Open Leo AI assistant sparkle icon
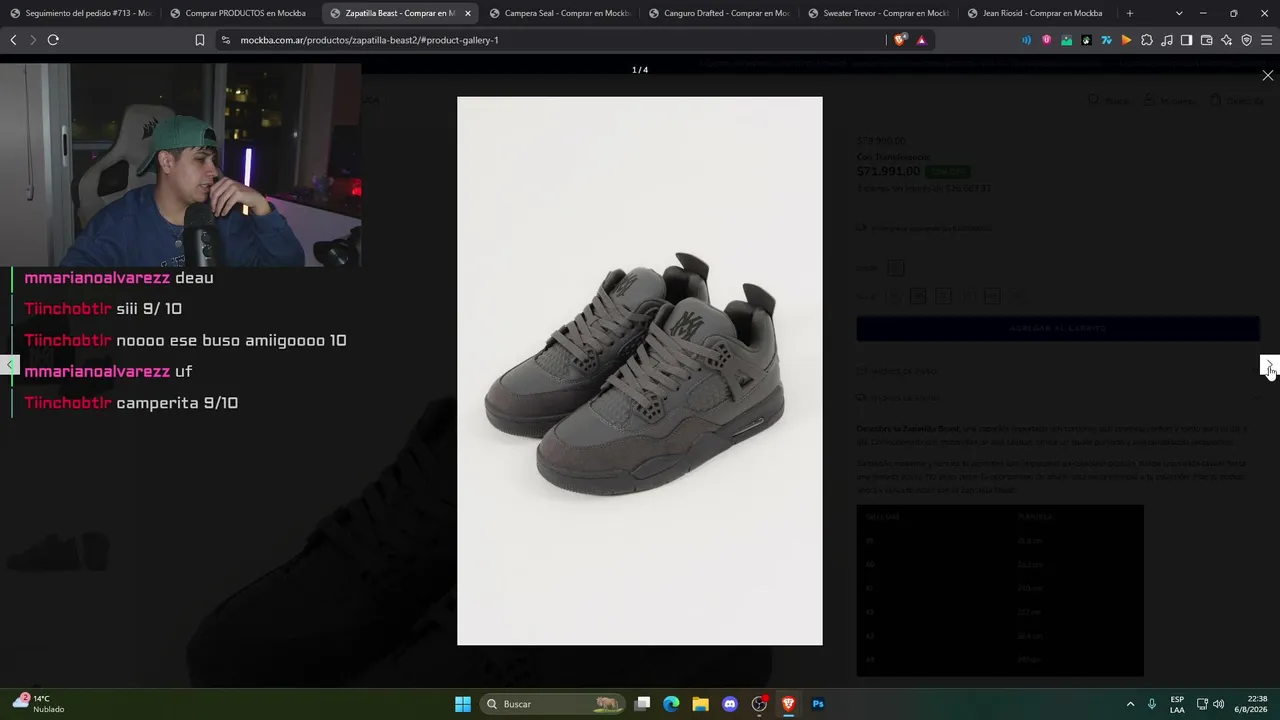The image size is (1280, 720). pos(1226,40)
